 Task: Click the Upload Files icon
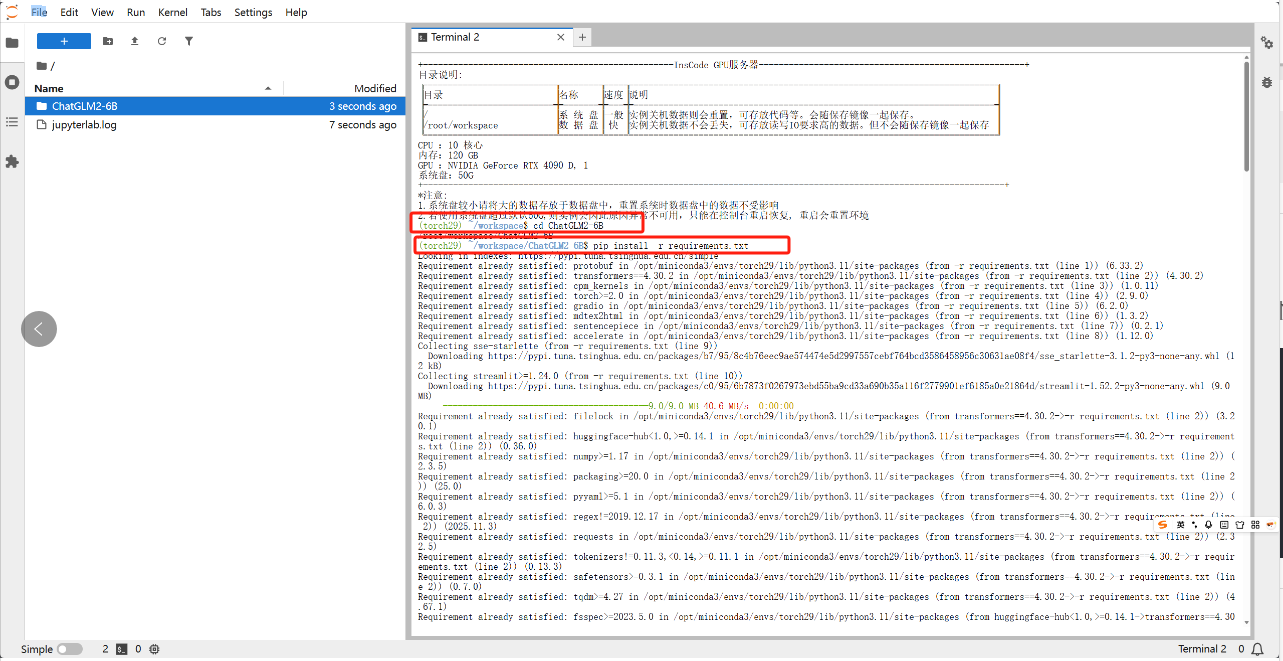coord(135,41)
